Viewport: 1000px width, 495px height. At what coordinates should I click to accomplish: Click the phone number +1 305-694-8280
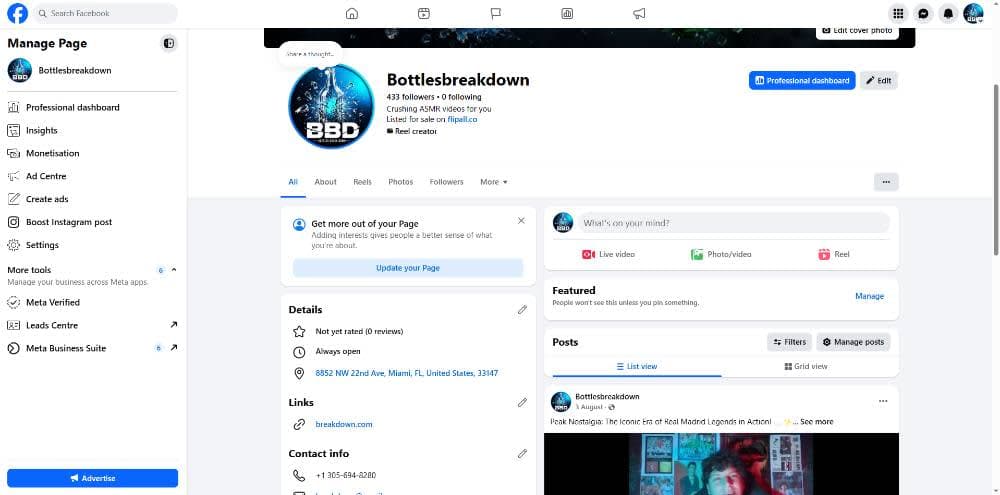[x=346, y=475]
